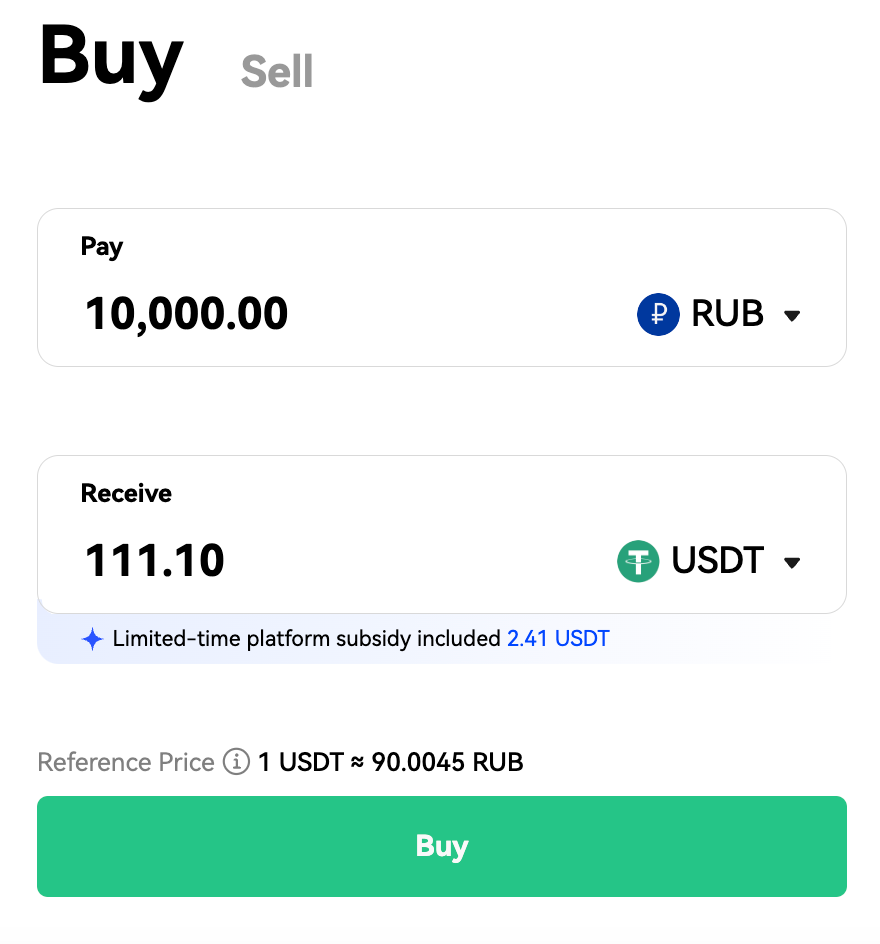Image resolution: width=880 pixels, height=944 pixels.
Task: Click the 1 USDT ≈ 90.0045 RUB rate
Action: [x=390, y=763]
